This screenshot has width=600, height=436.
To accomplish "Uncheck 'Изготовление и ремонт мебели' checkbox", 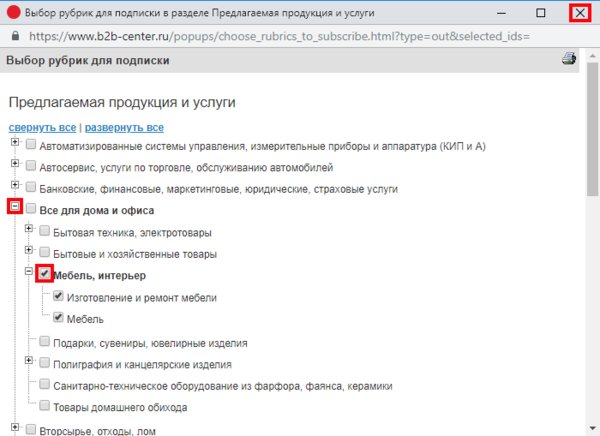I will tap(59, 297).
